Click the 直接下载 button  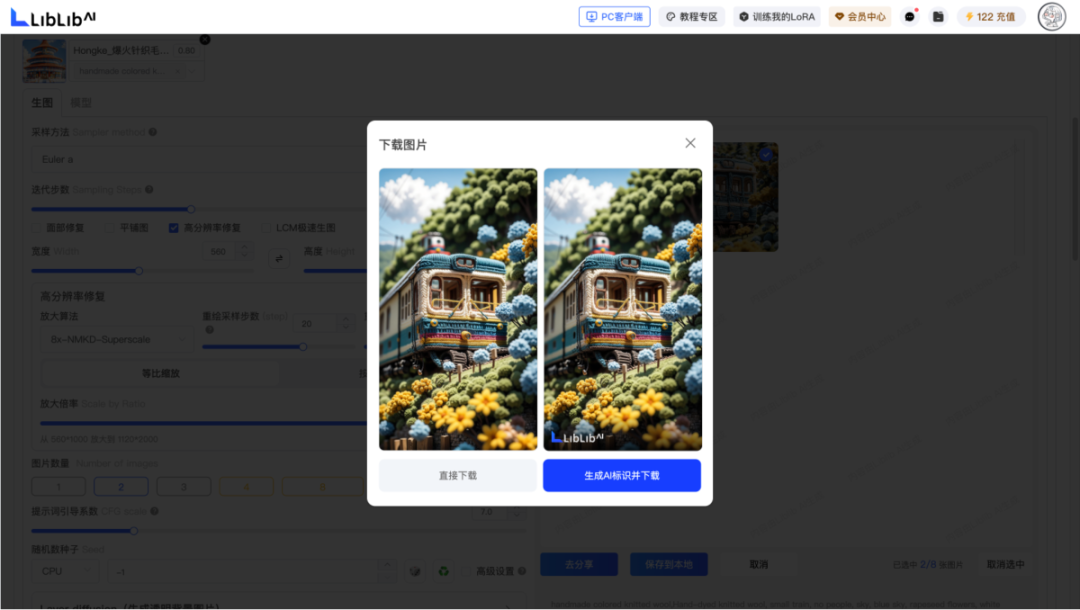[458, 476]
